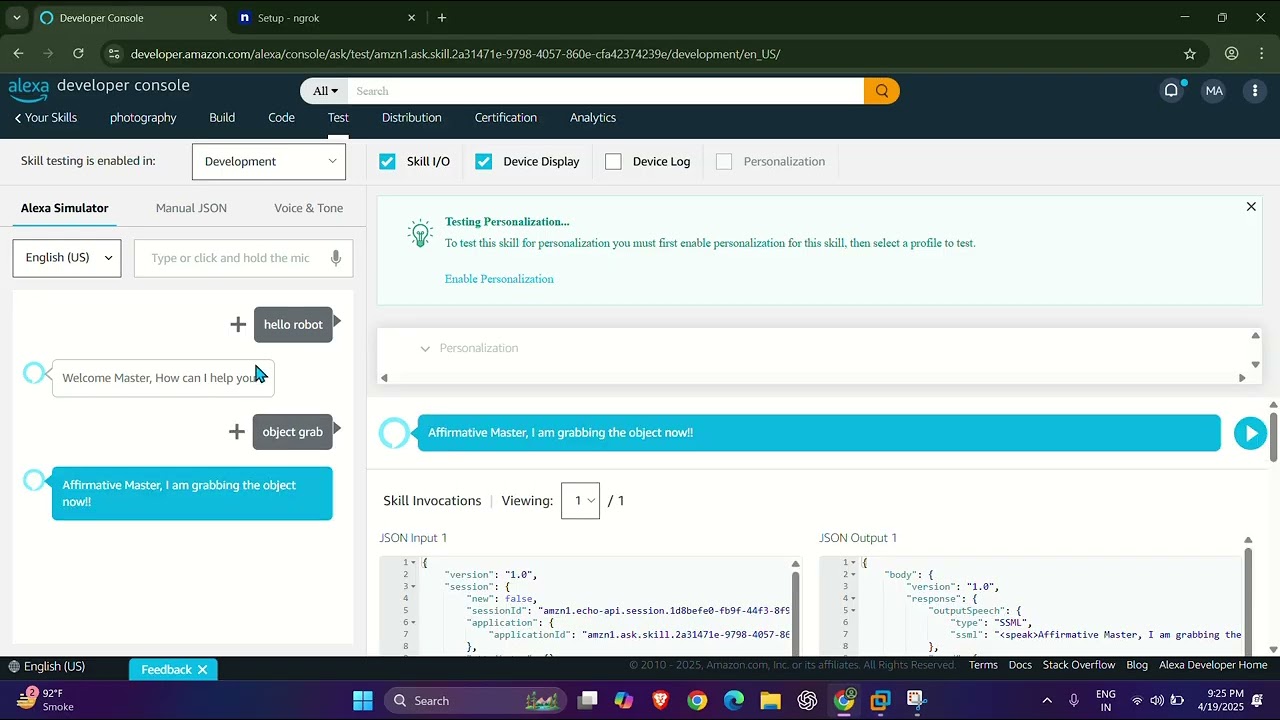Bookmark this page with the star icon
The image size is (1280, 720).
(1190, 54)
